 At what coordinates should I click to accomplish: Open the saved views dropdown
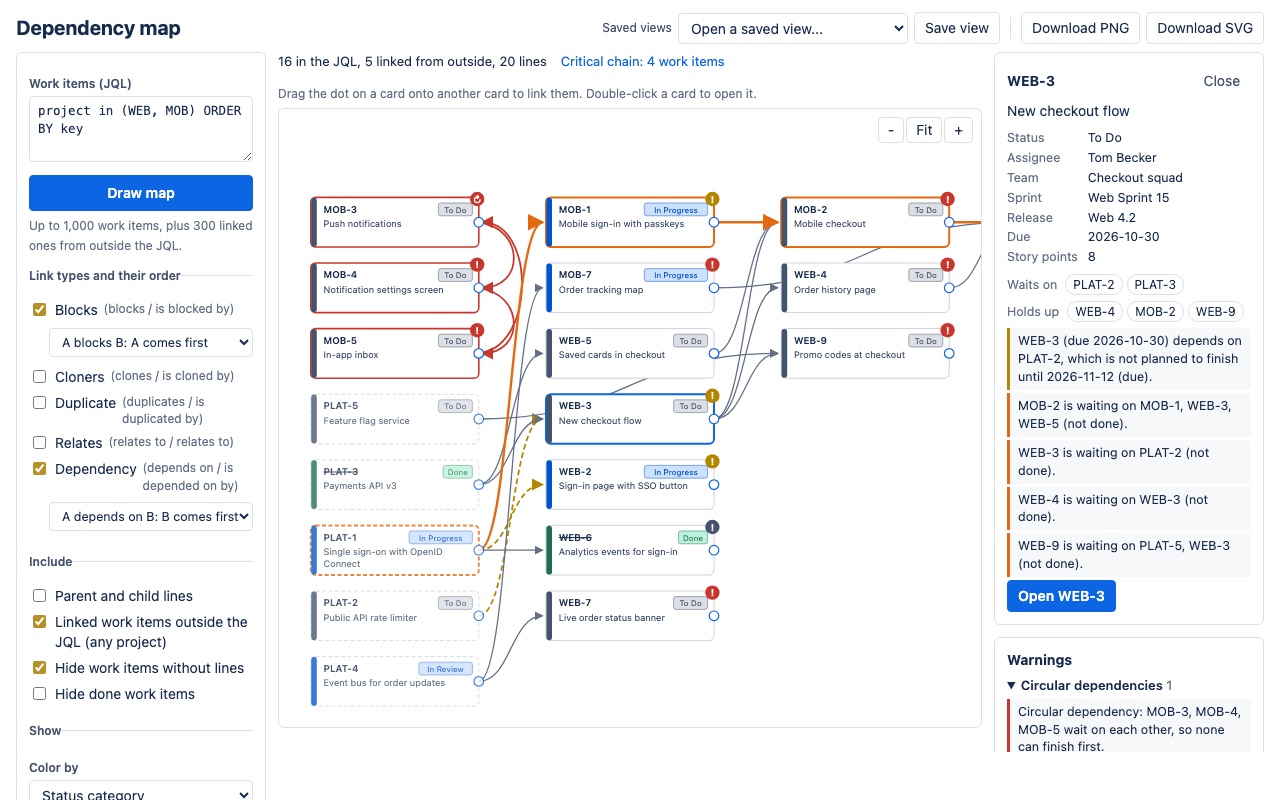pos(793,28)
